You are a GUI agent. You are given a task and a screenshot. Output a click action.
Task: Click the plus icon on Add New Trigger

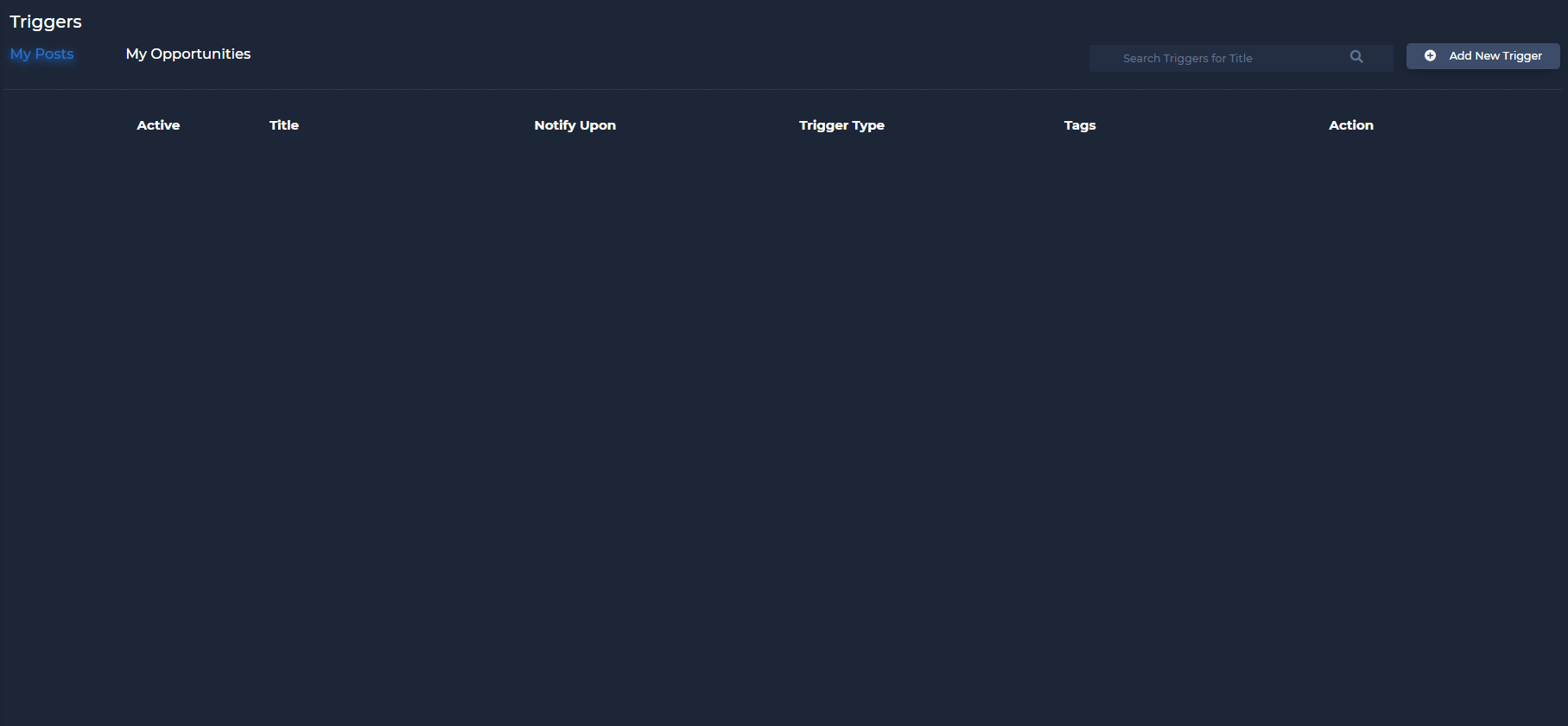[x=1430, y=56]
